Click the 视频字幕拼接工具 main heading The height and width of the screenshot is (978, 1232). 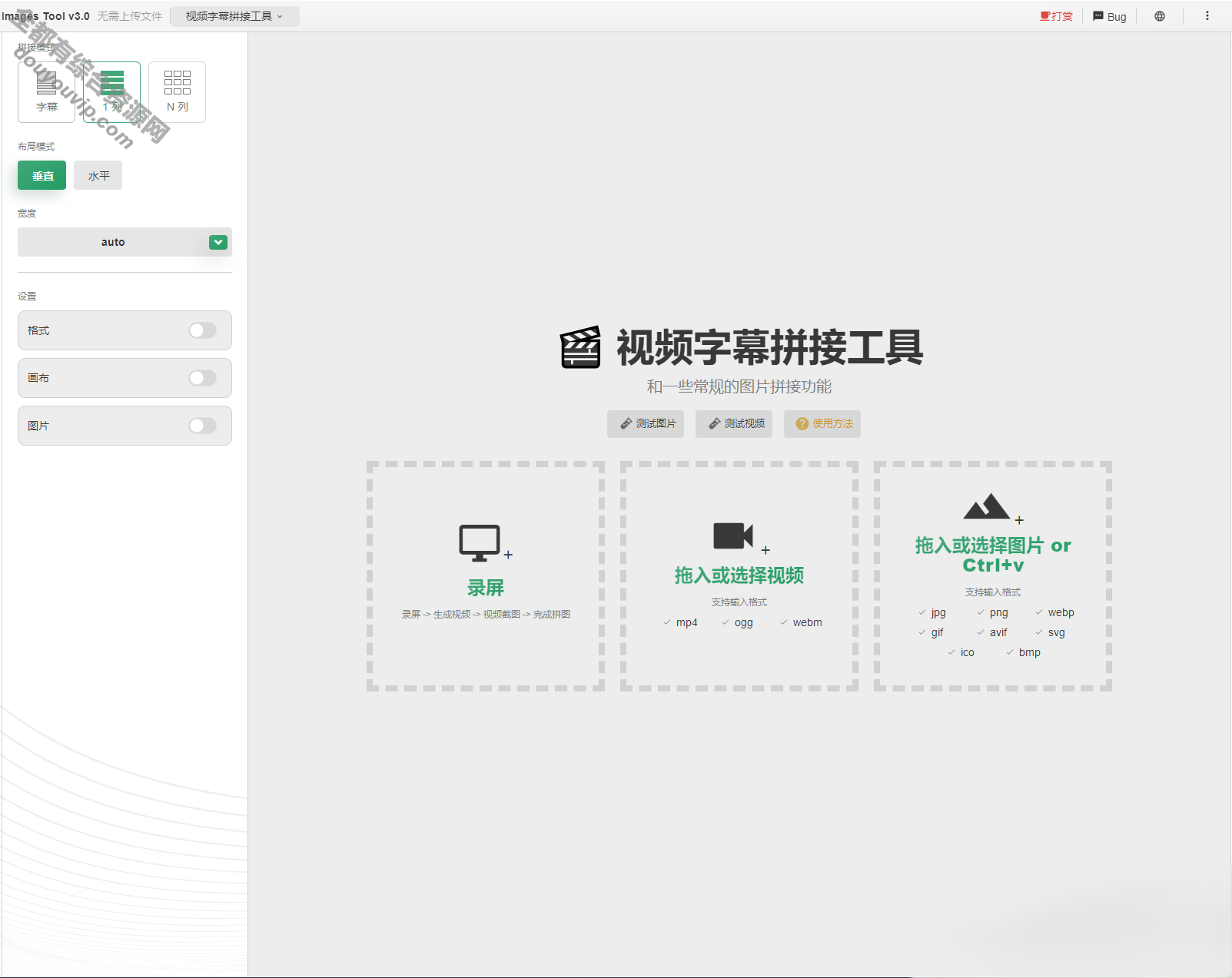tap(770, 347)
